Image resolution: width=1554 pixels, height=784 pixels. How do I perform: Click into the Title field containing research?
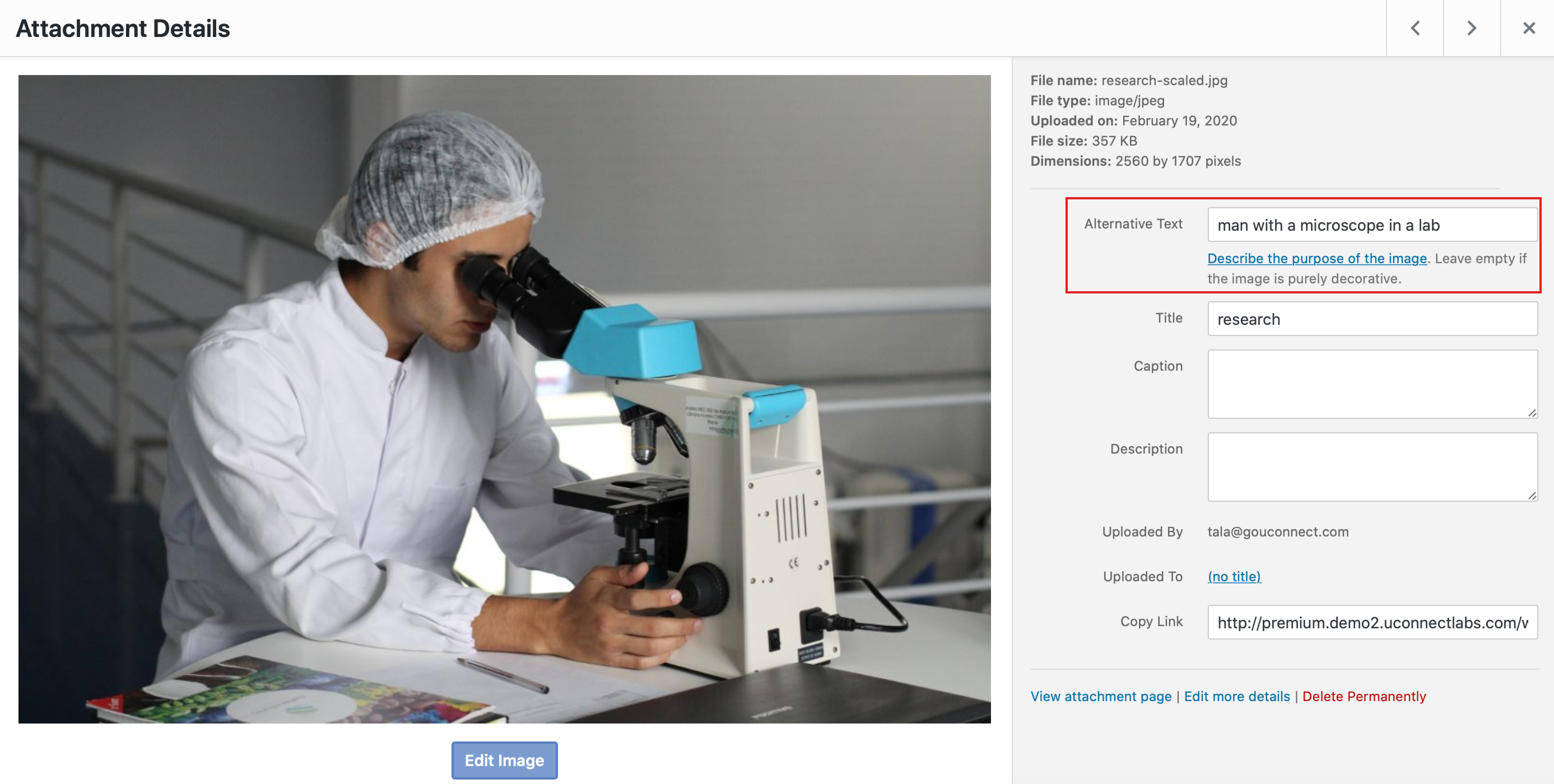1372,319
